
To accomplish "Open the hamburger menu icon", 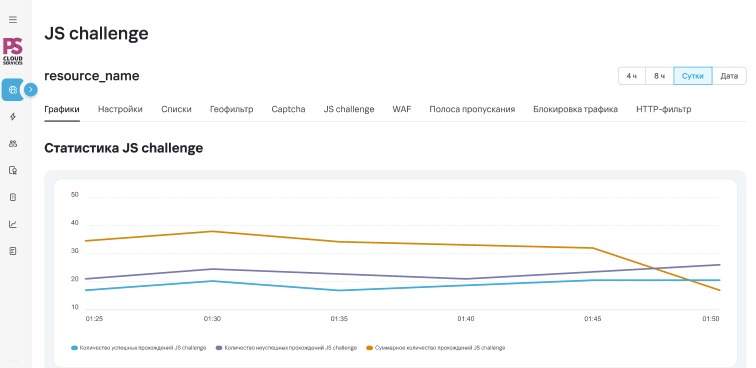I will pos(13,20).
